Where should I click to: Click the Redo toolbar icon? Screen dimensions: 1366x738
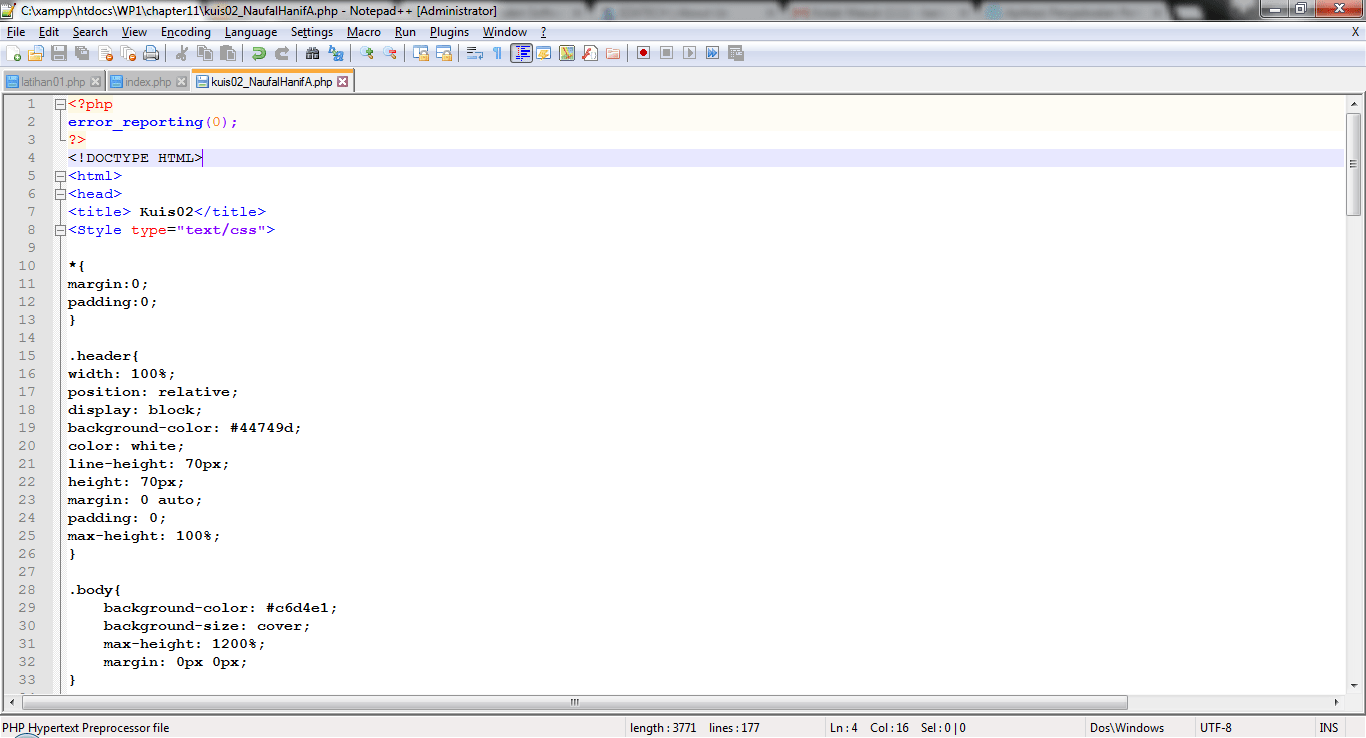(x=282, y=53)
